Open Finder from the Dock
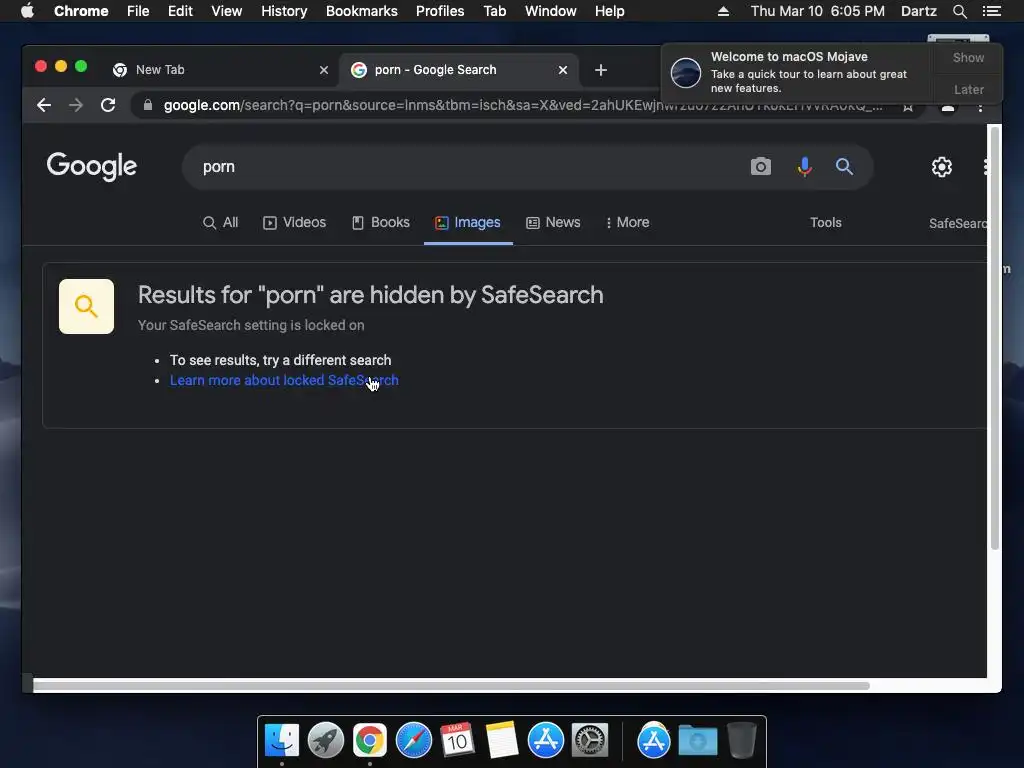1024x768 pixels. click(282, 740)
